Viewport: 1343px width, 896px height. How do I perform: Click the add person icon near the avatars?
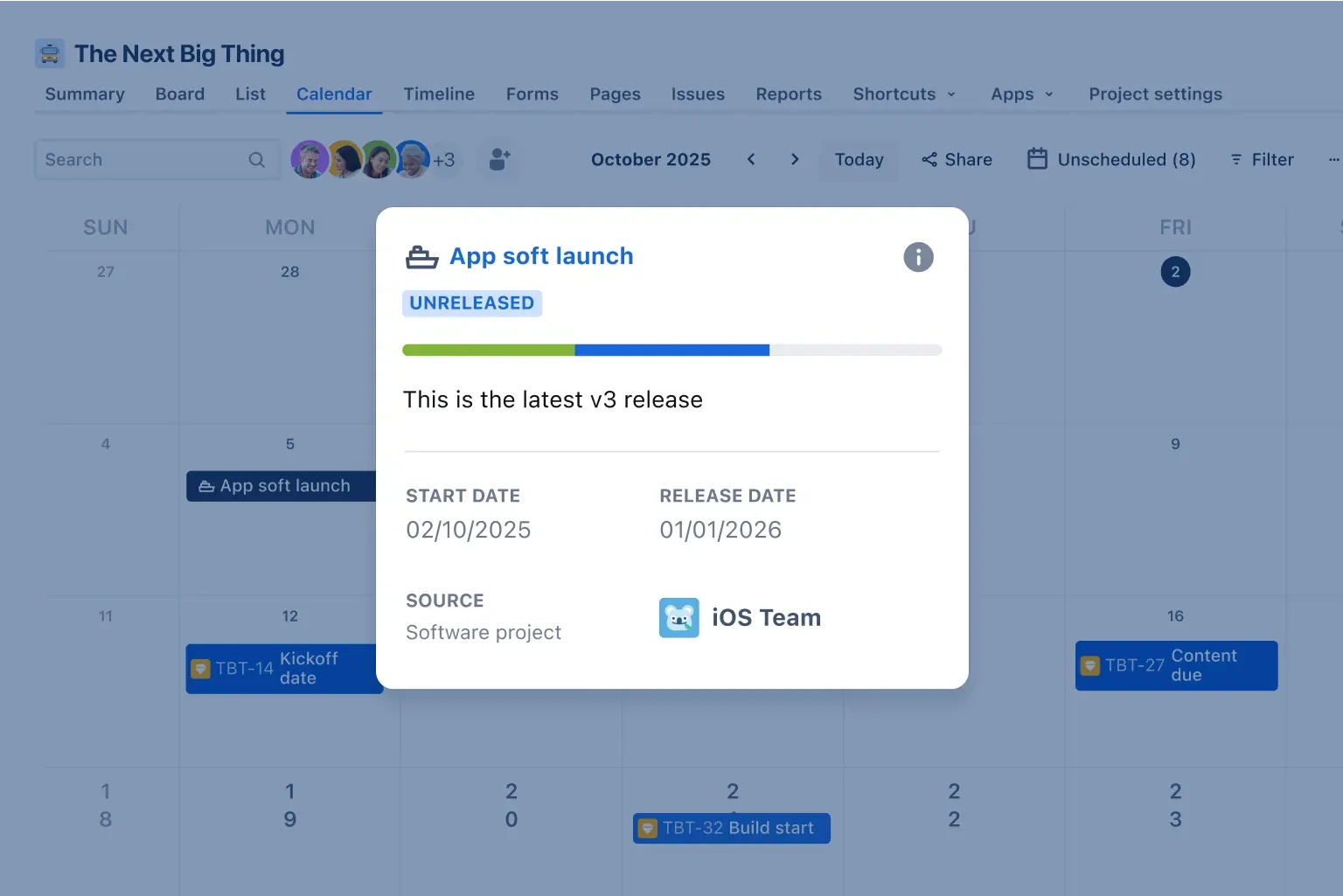pyautogui.click(x=498, y=159)
